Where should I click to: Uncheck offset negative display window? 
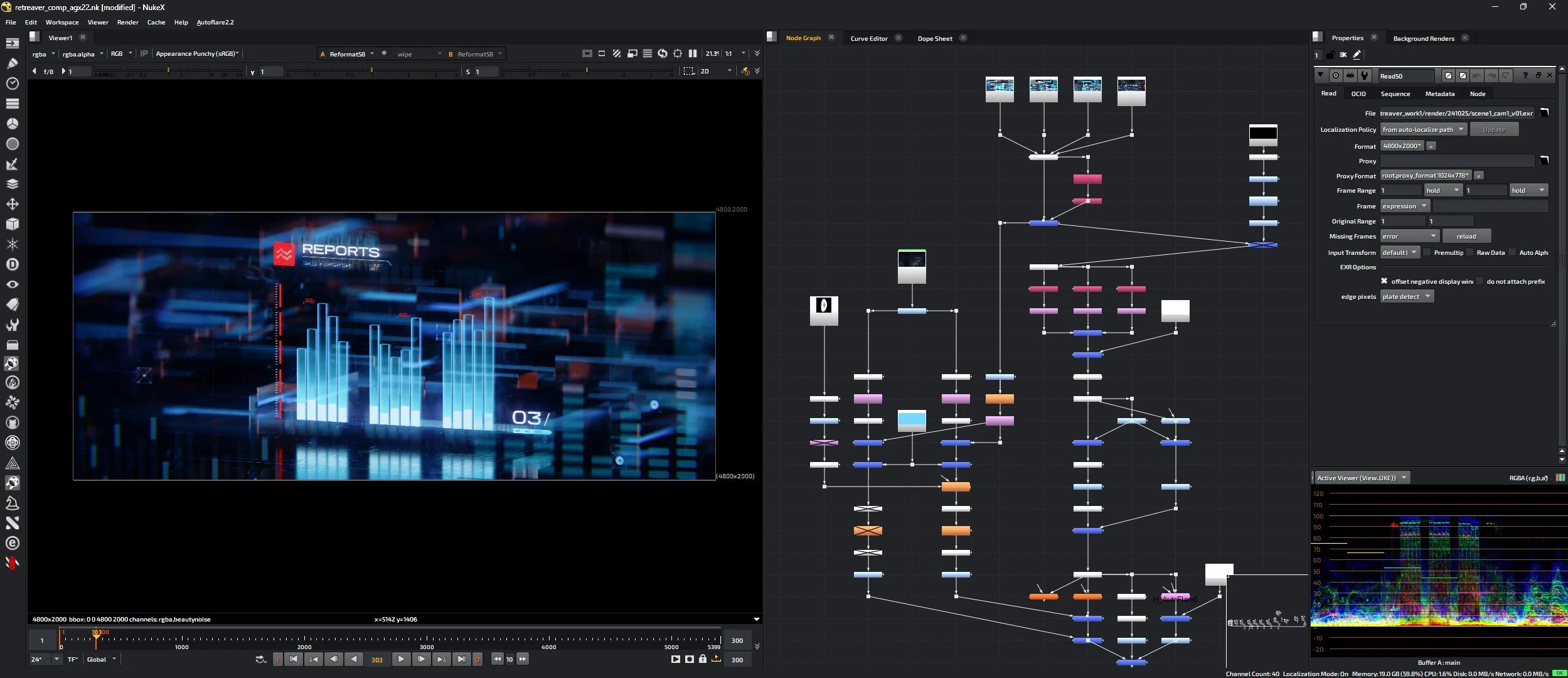[x=1384, y=281]
